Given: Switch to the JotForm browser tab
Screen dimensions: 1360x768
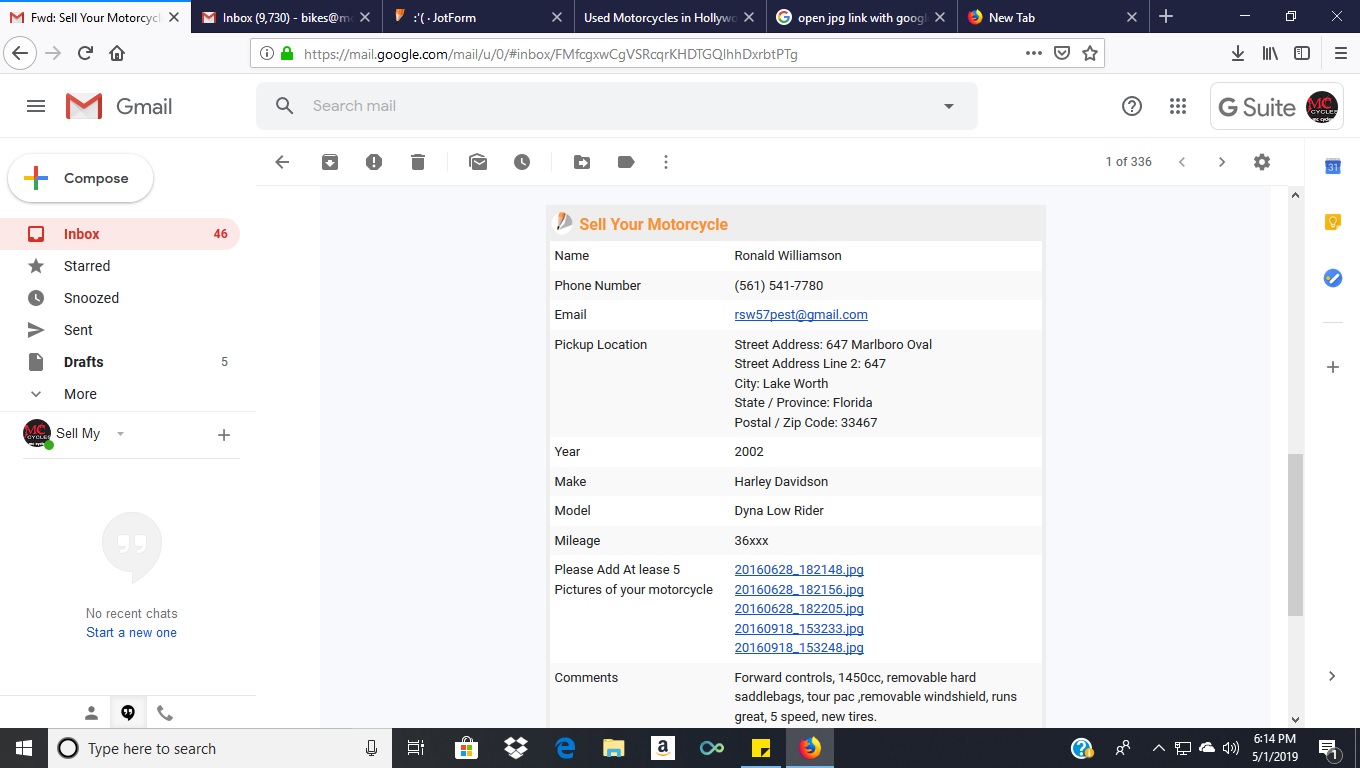Looking at the screenshot, I should coord(478,17).
